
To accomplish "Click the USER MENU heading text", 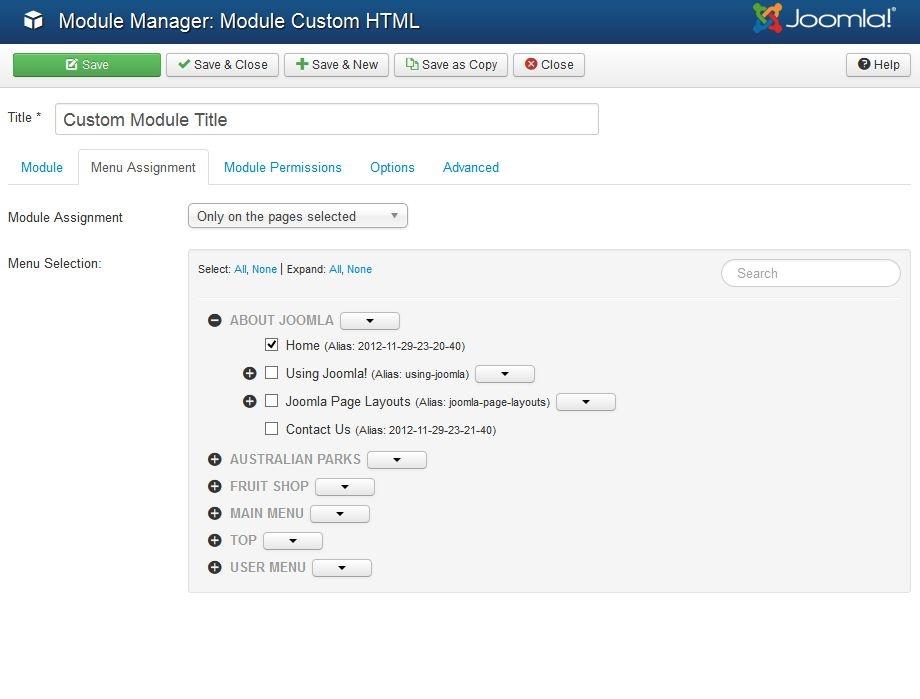I will pos(268,568).
